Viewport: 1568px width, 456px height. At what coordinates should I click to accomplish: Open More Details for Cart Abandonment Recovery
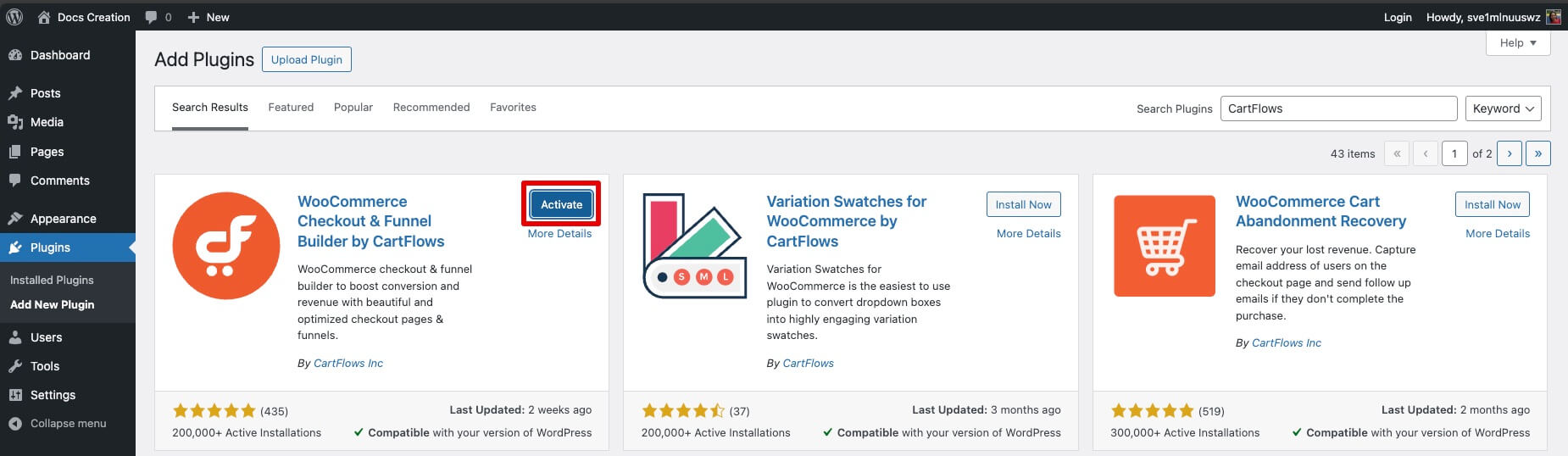click(1498, 234)
